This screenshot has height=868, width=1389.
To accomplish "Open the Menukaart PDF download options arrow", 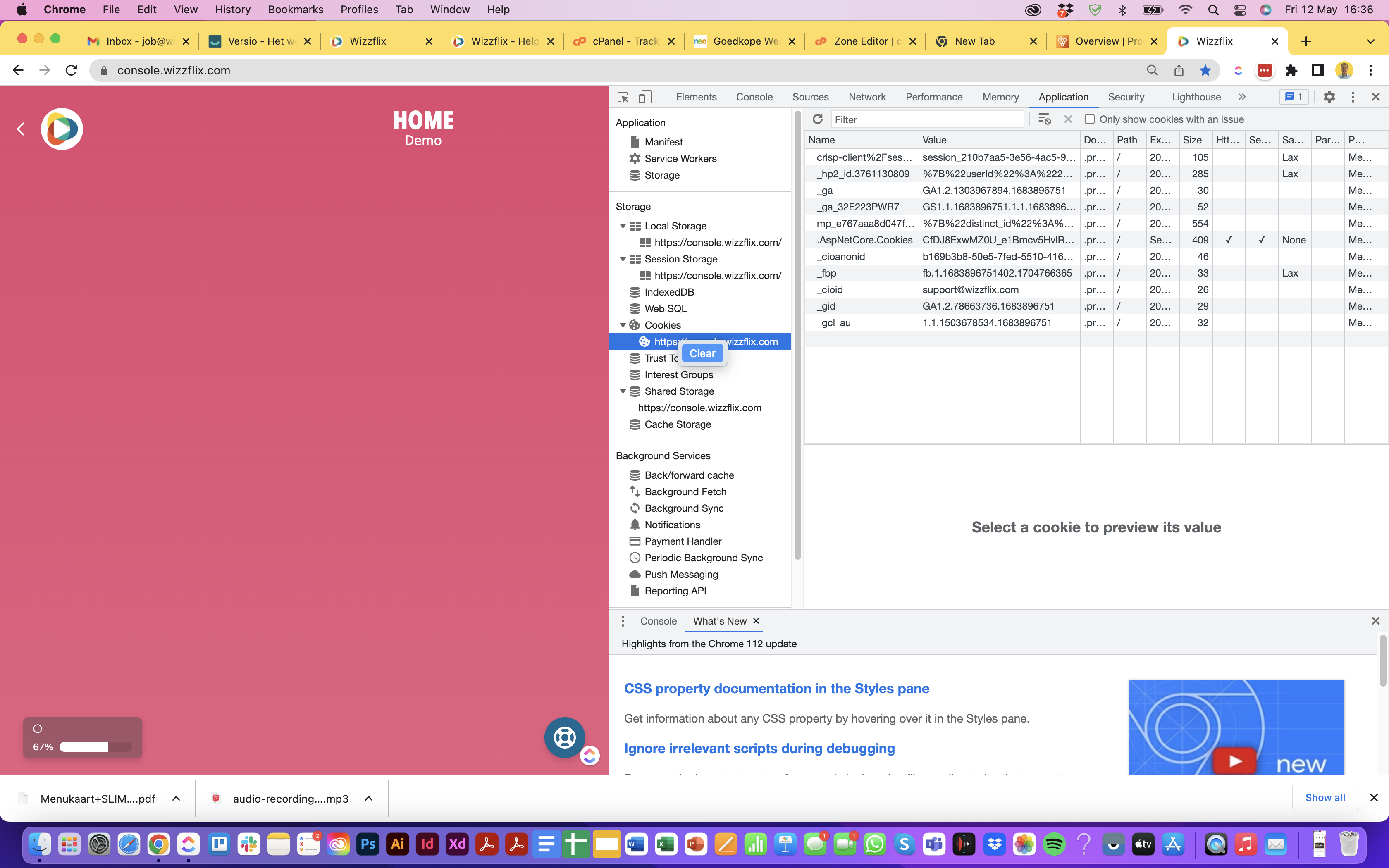I will tap(176, 799).
